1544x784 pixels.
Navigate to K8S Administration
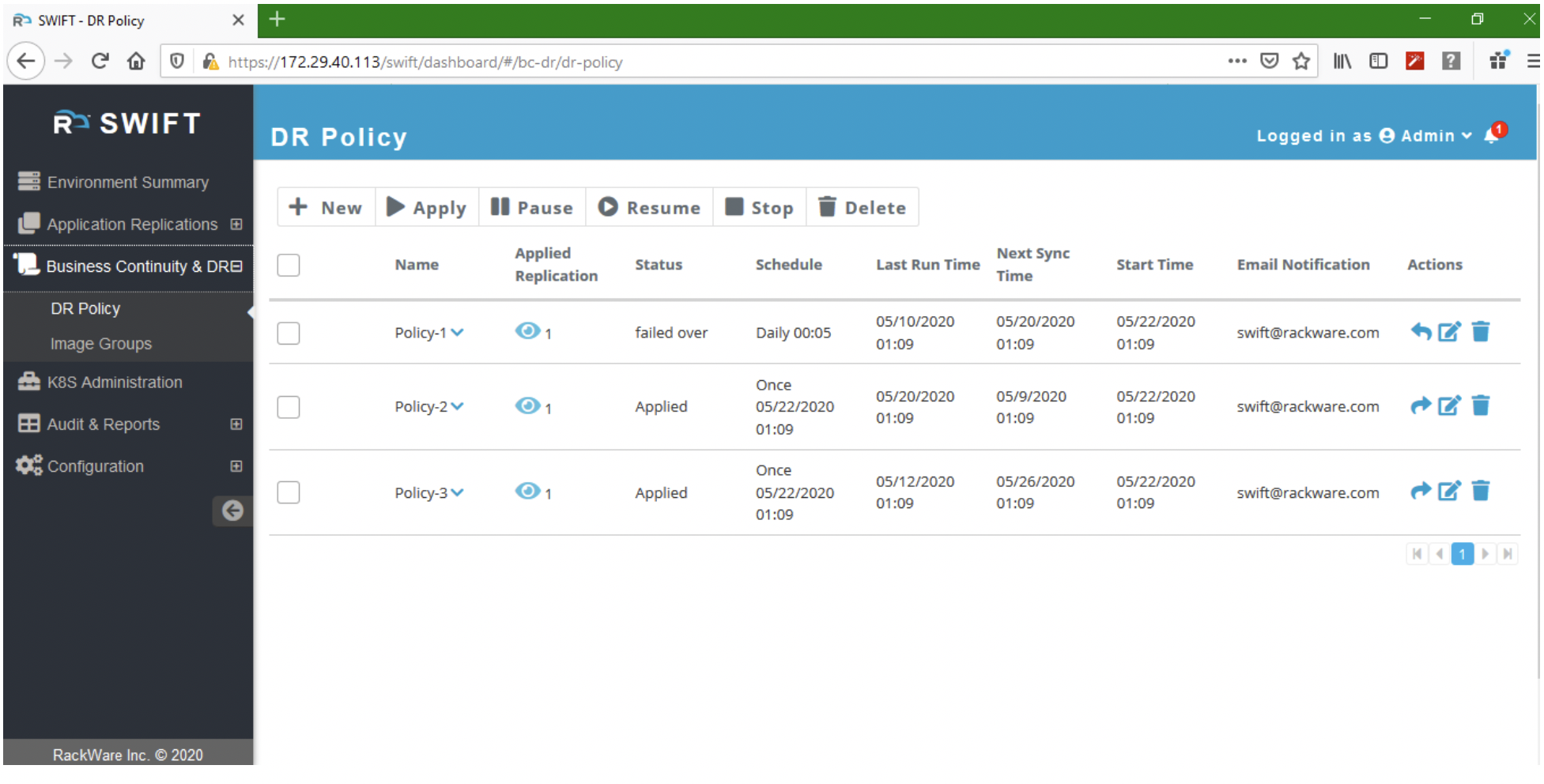coord(114,382)
